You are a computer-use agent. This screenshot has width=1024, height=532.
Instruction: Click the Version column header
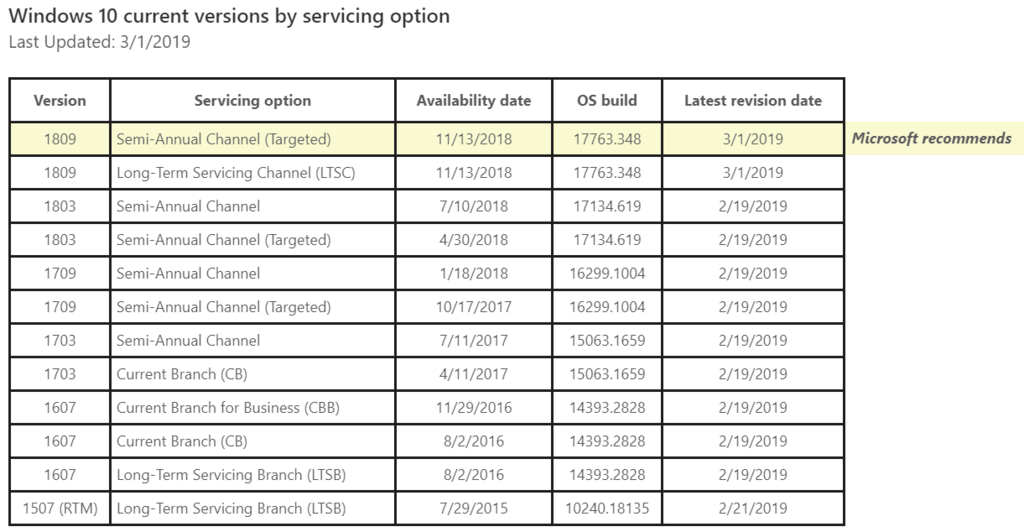coord(59,101)
